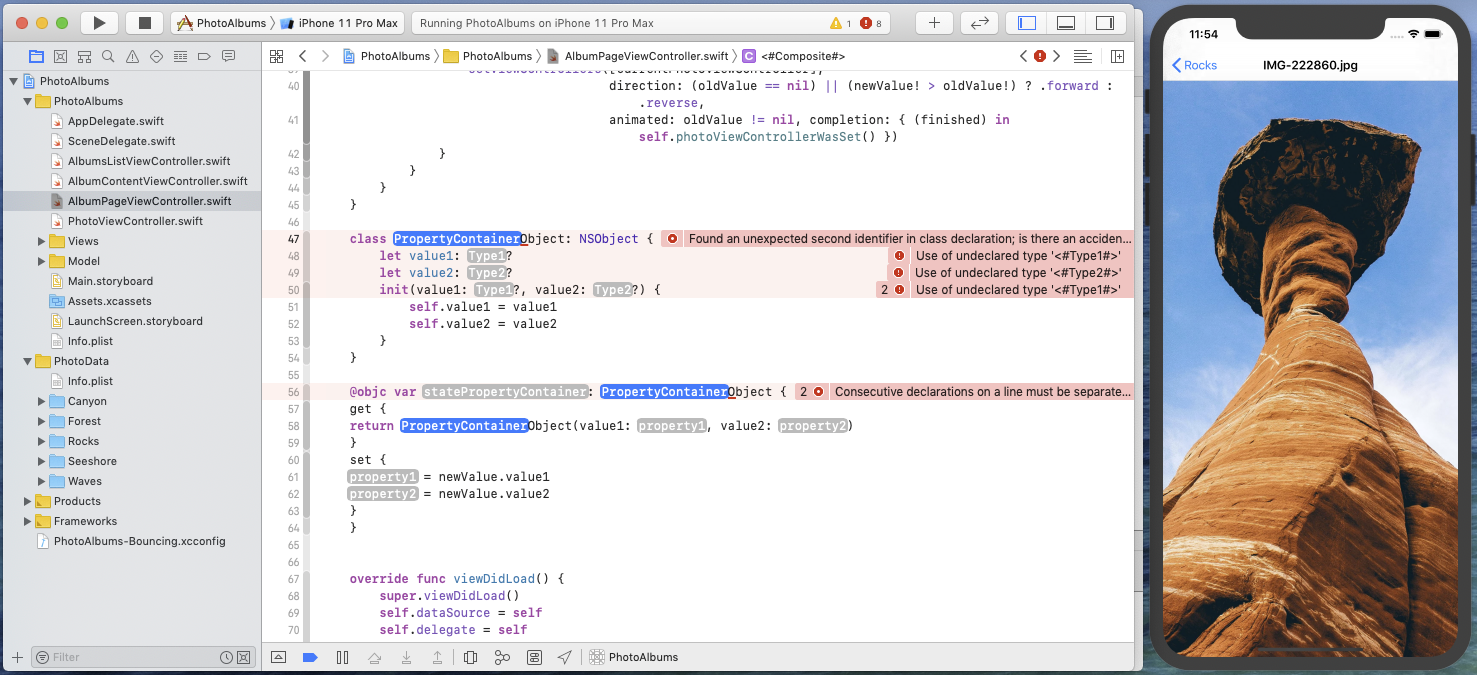This screenshot has width=1477, height=675.
Task: Show code review back-forth arrows button
Action: click(x=980, y=23)
